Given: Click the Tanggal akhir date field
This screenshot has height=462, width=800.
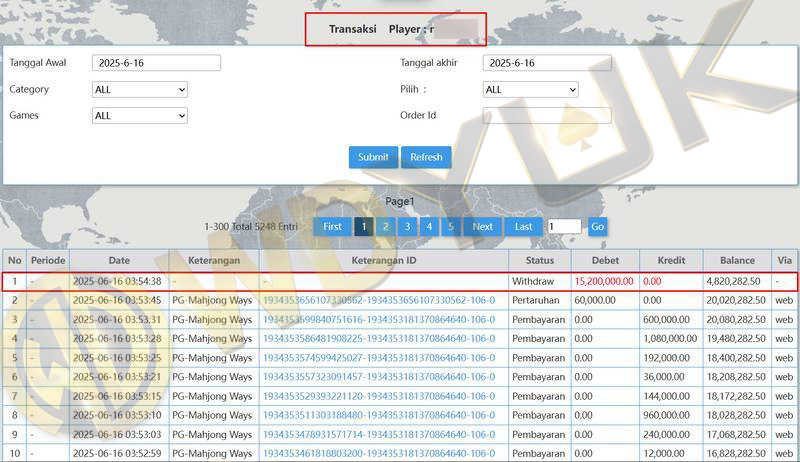Looking at the screenshot, I should tap(547, 63).
